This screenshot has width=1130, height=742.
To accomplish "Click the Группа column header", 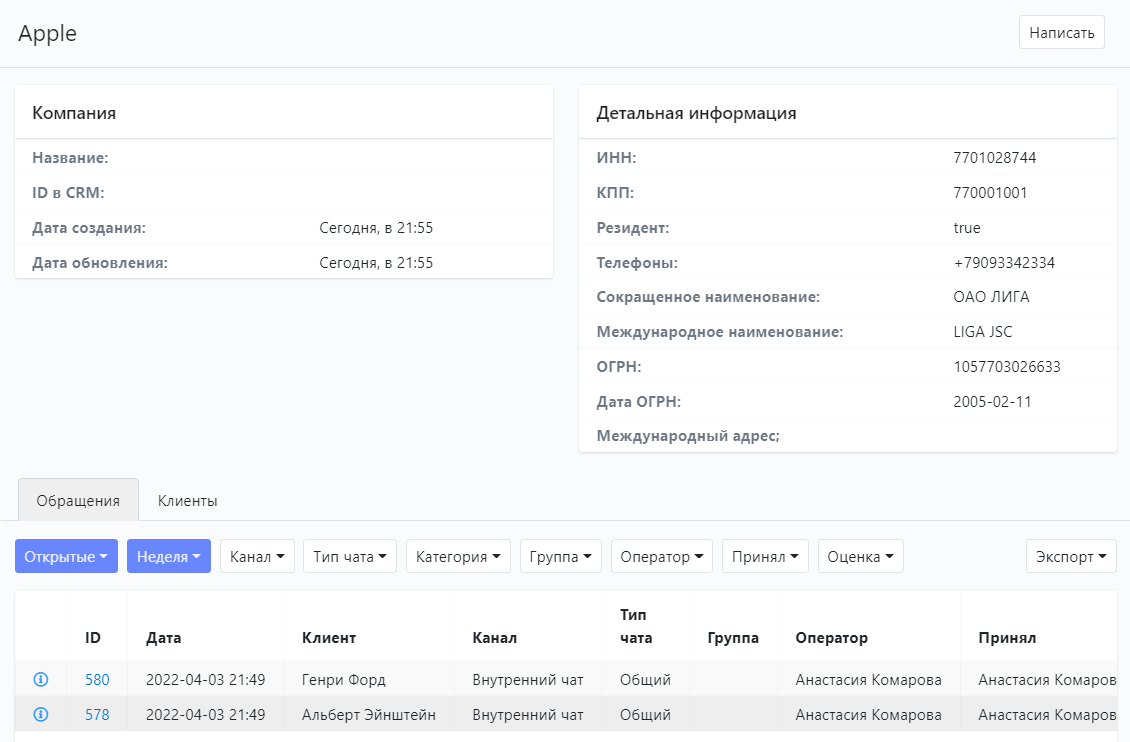I will (x=733, y=638).
